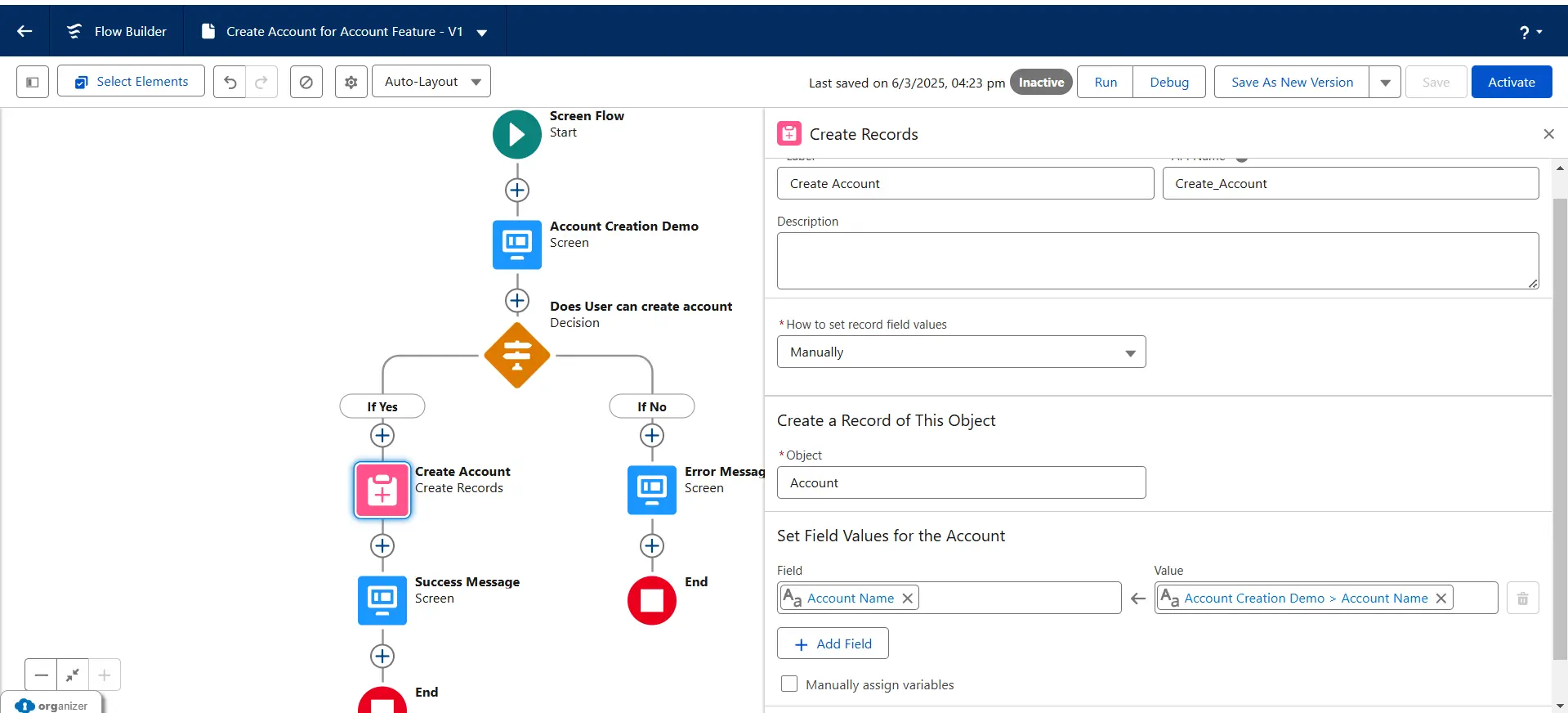
Task: Click Account Creation Demo > Account Name value
Action: pyautogui.click(x=1306, y=599)
